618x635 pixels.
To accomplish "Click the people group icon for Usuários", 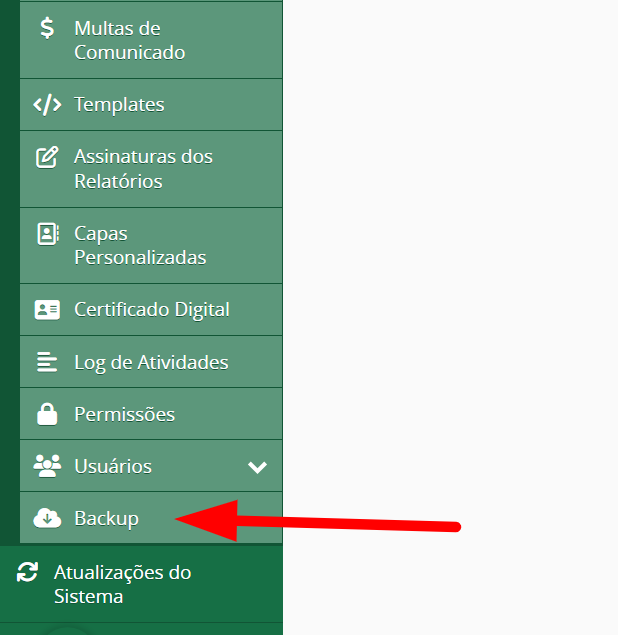I will click(x=47, y=466).
